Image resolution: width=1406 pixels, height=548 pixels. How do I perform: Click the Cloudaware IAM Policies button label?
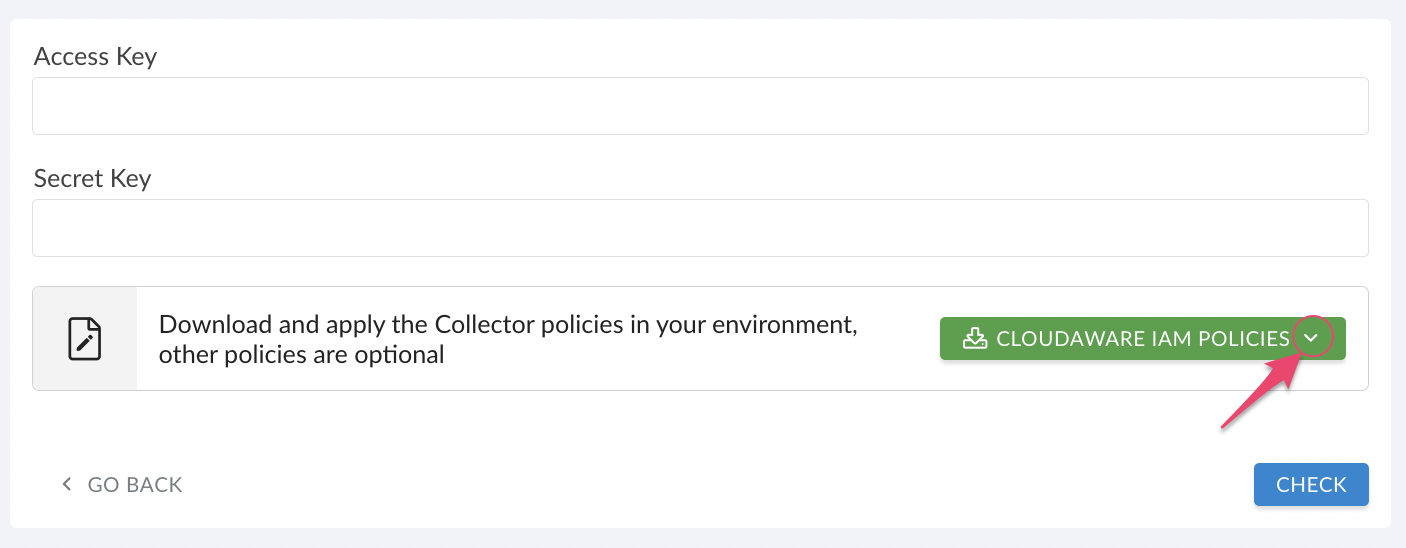coord(1143,339)
